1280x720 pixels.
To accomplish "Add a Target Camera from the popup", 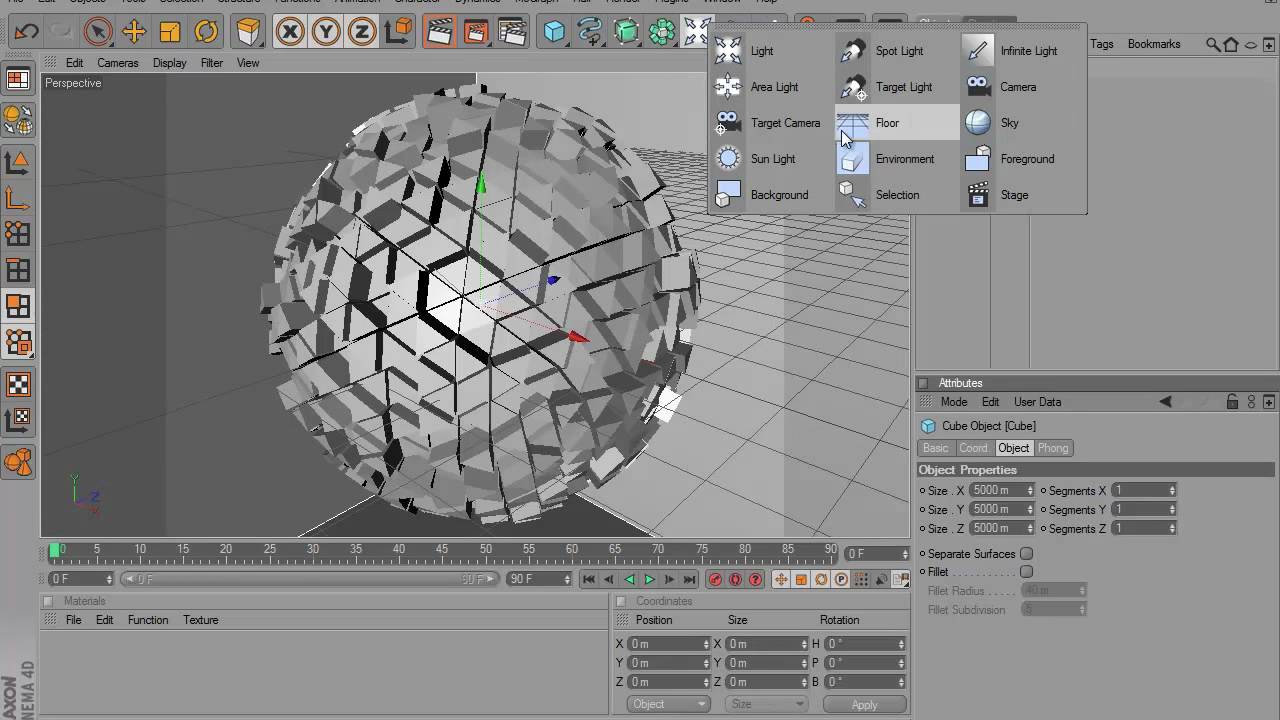I will point(772,123).
